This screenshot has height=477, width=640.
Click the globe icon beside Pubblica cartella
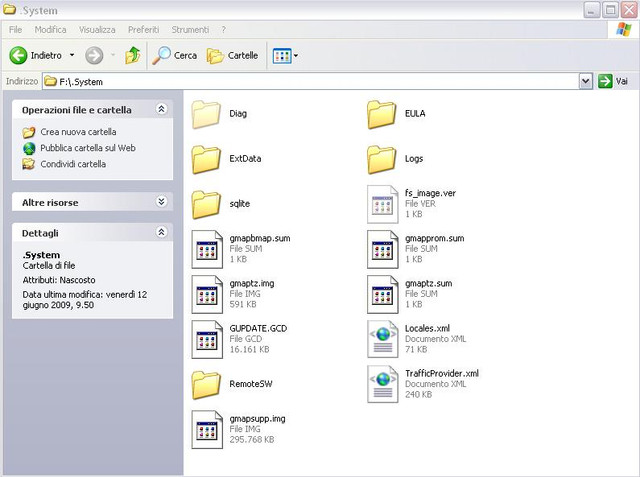(x=29, y=148)
